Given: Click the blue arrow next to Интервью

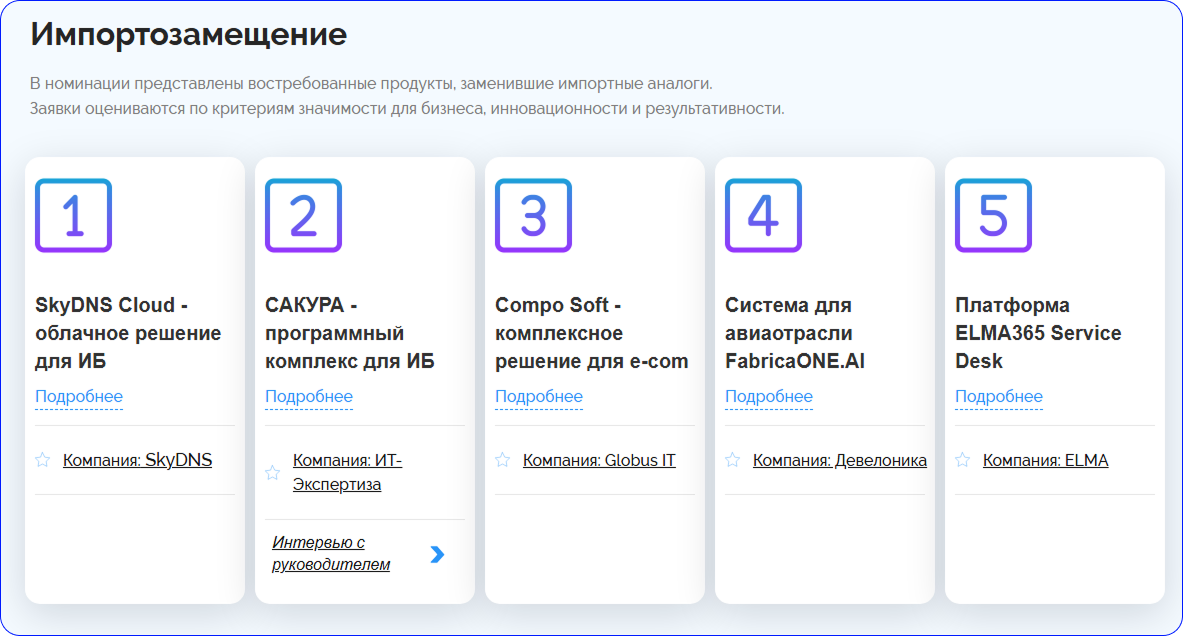Looking at the screenshot, I should pyautogui.click(x=437, y=554).
